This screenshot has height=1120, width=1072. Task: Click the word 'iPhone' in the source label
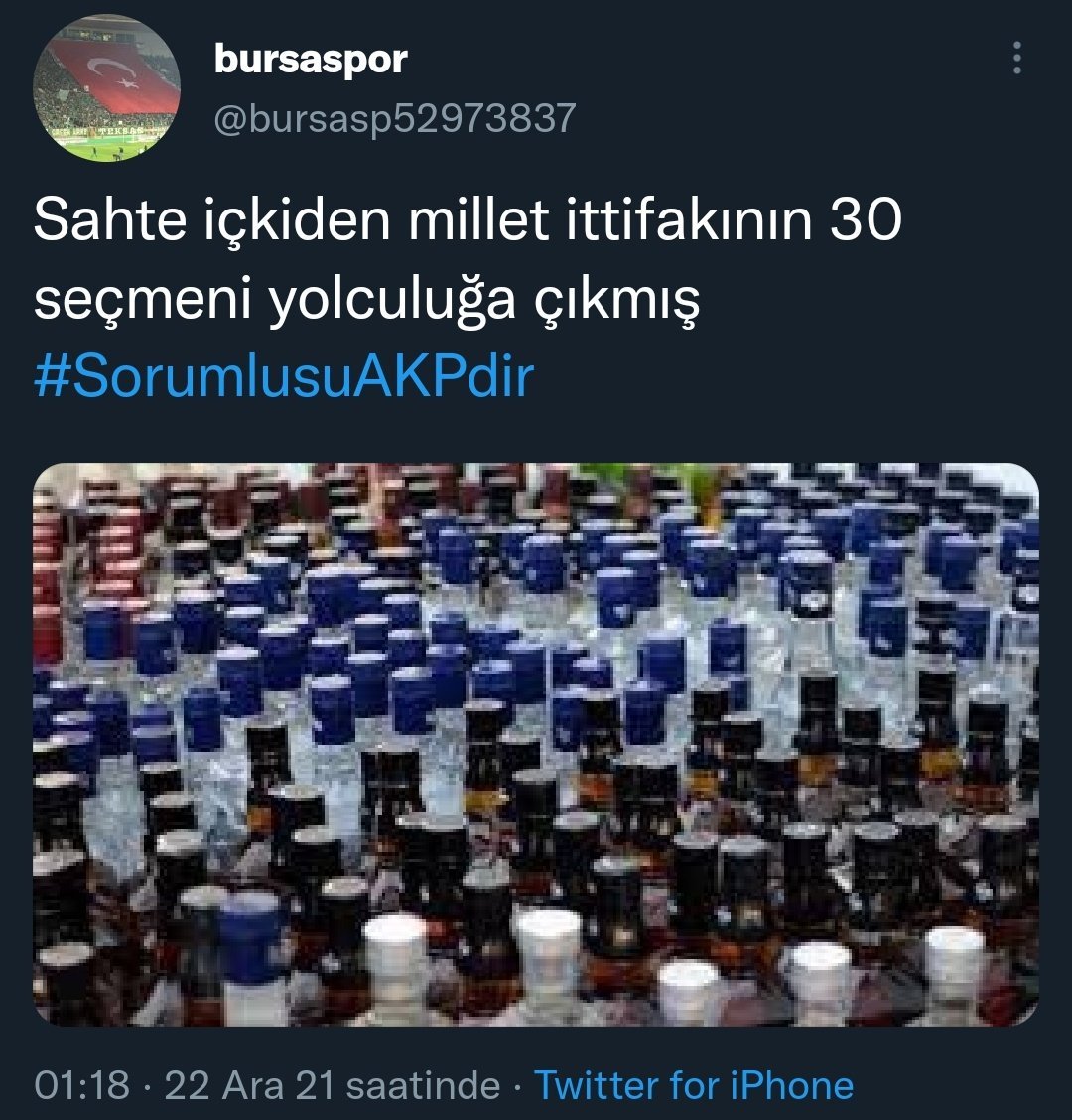pos(792,1085)
